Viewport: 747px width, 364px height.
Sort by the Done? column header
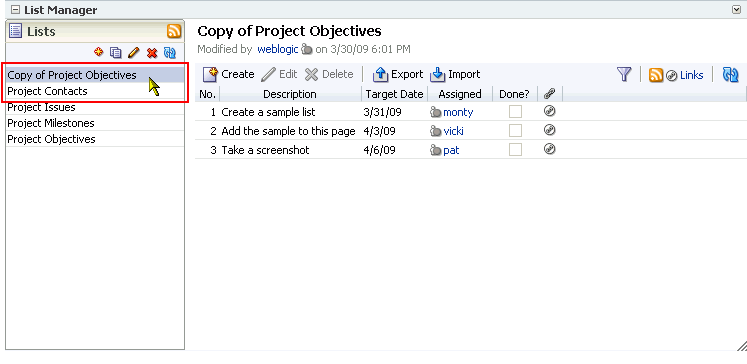tap(515, 94)
